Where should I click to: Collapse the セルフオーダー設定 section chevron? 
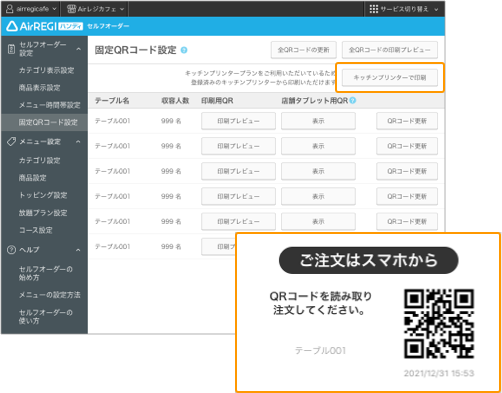[78, 49]
